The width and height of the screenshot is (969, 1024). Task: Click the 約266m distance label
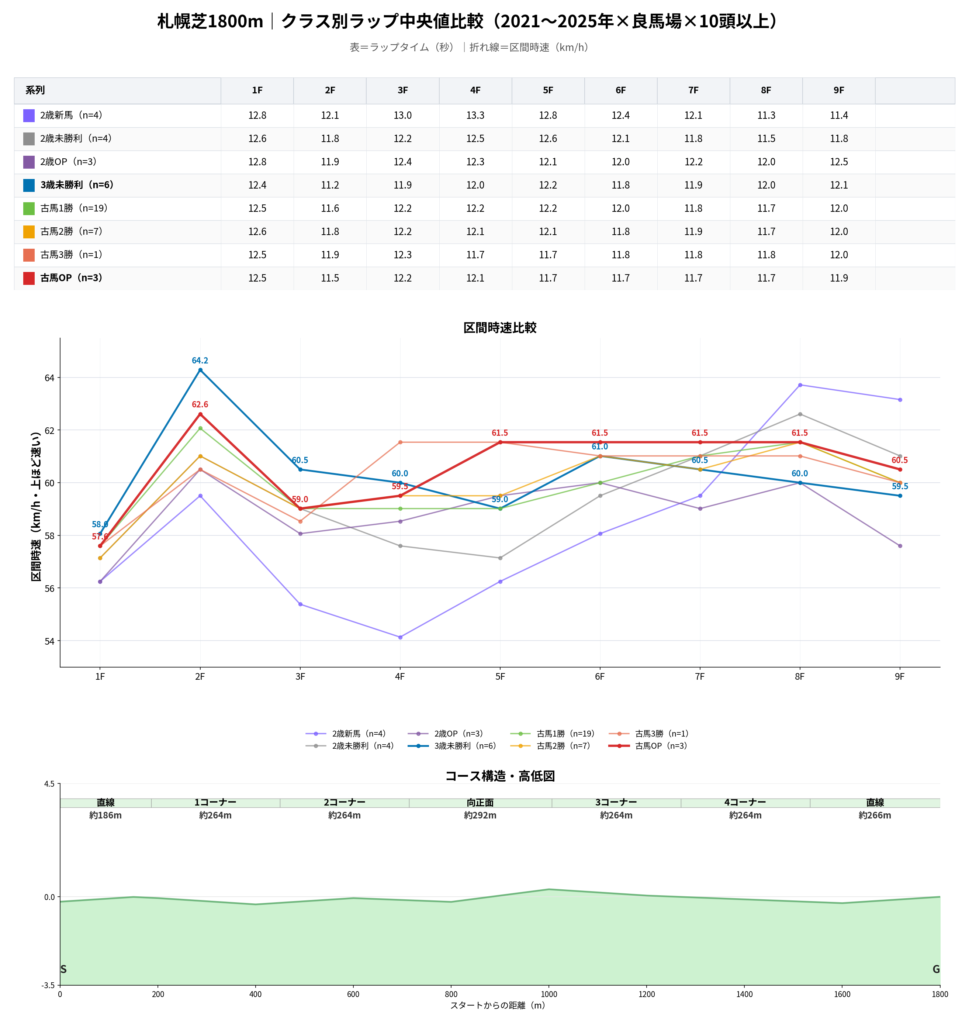coord(875,816)
